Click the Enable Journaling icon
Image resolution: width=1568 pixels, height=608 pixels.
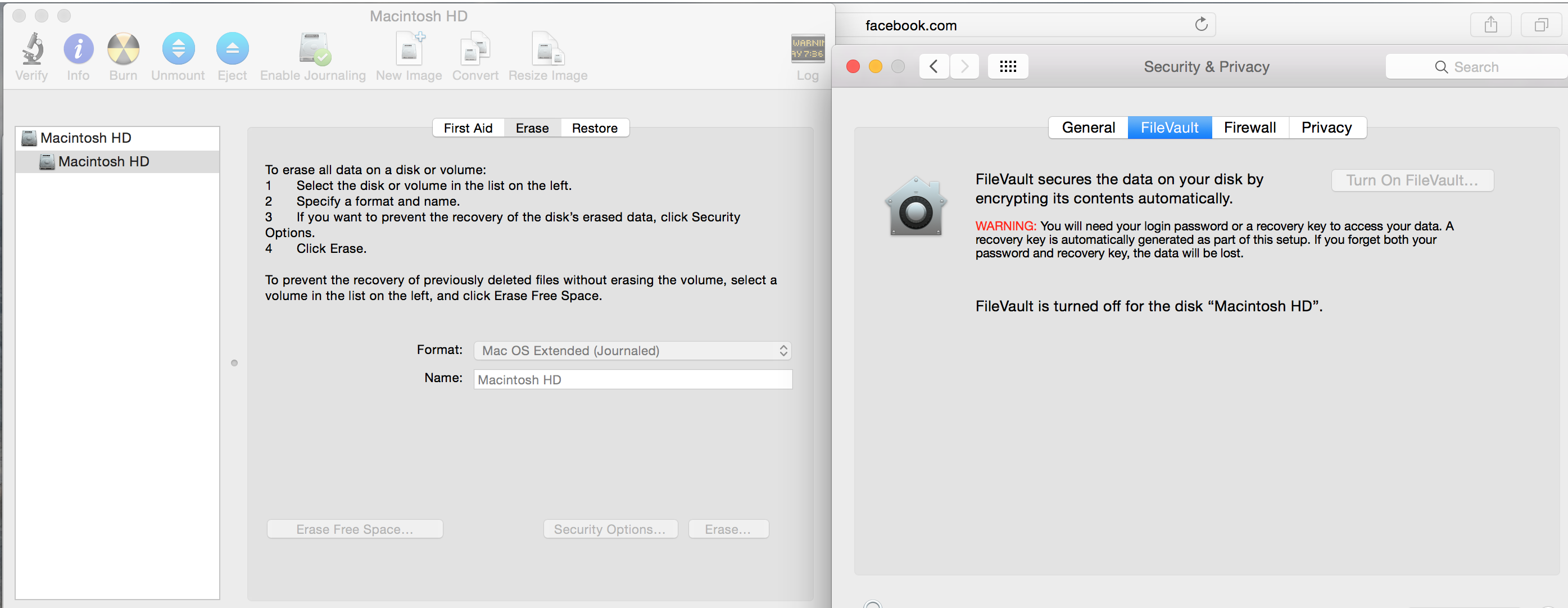point(314,49)
